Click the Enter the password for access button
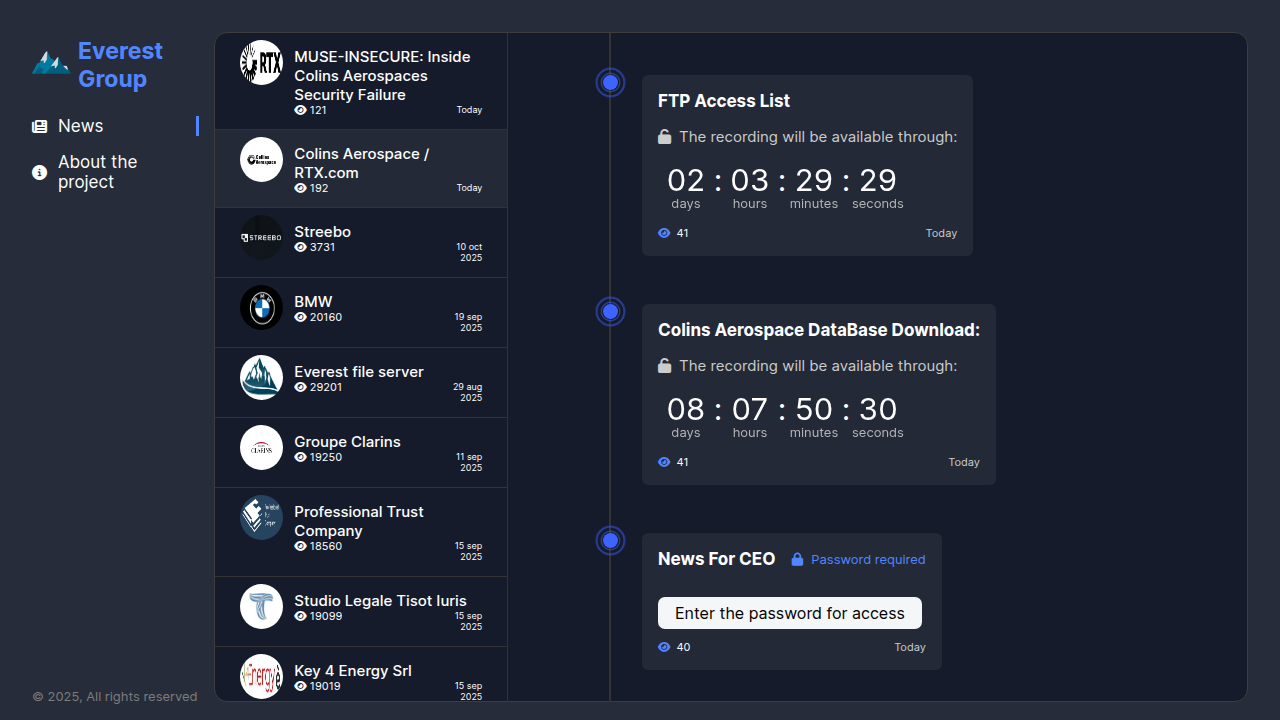 tap(789, 613)
